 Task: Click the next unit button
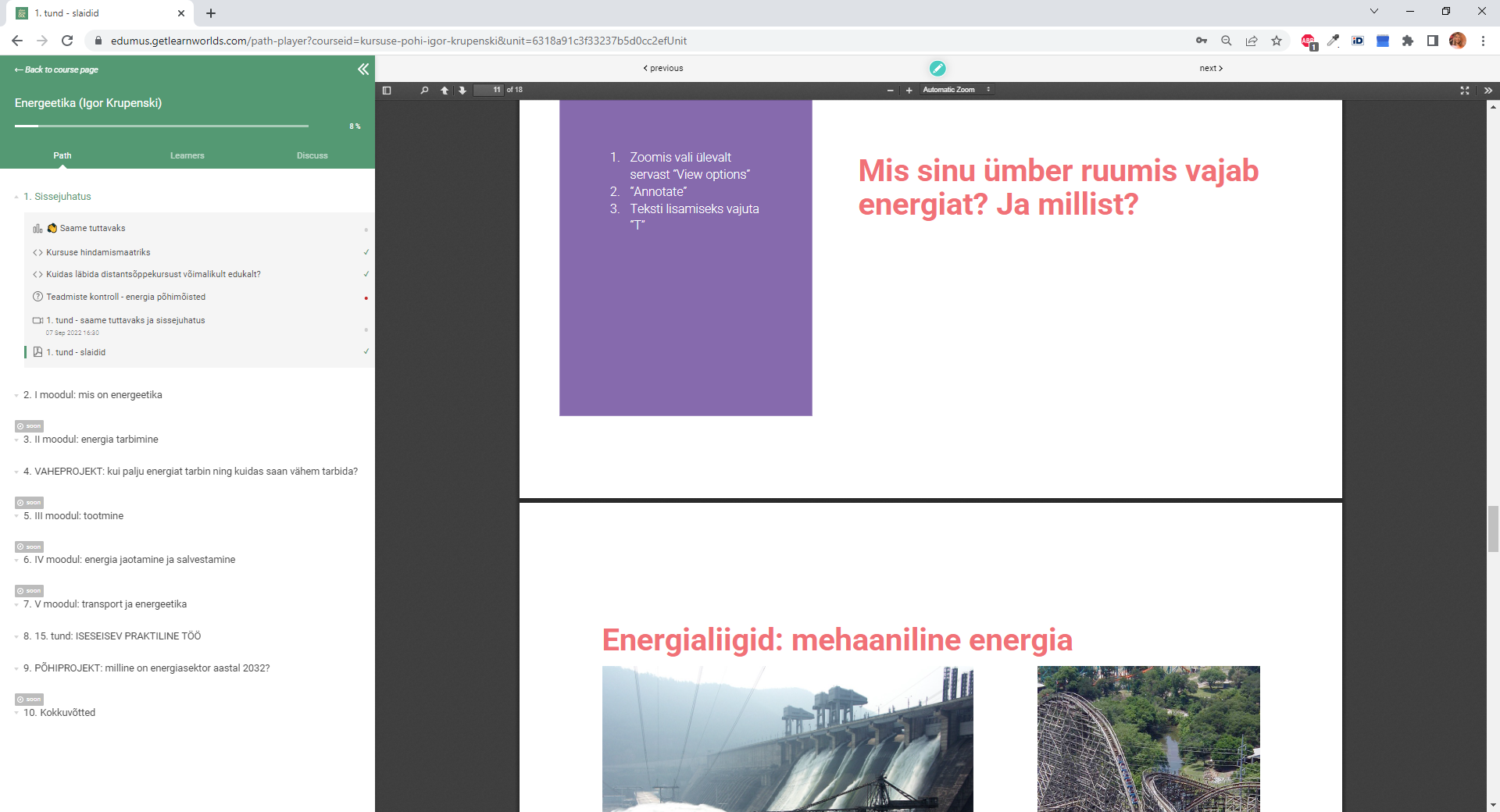1212,69
